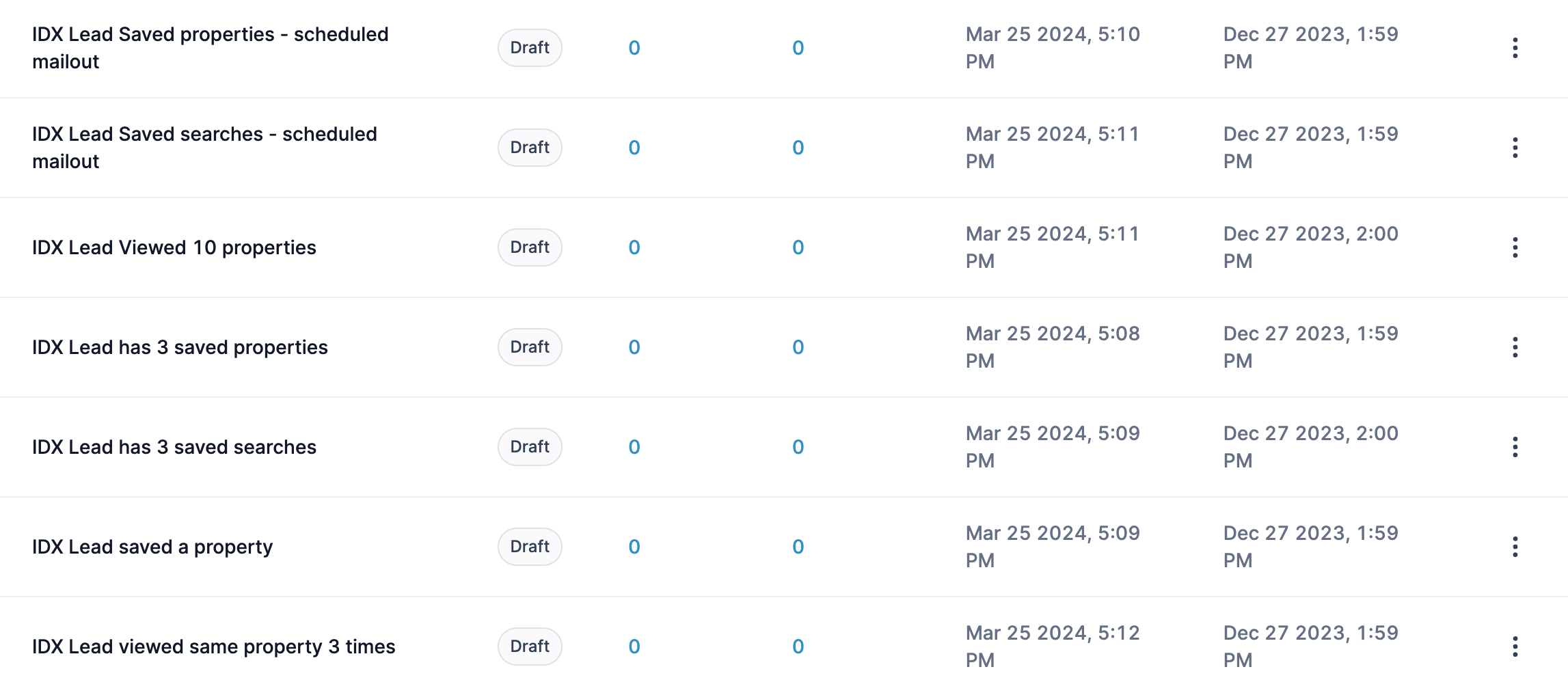Open the three-dot menu for IDX Lead Saved properties

tap(1515, 48)
